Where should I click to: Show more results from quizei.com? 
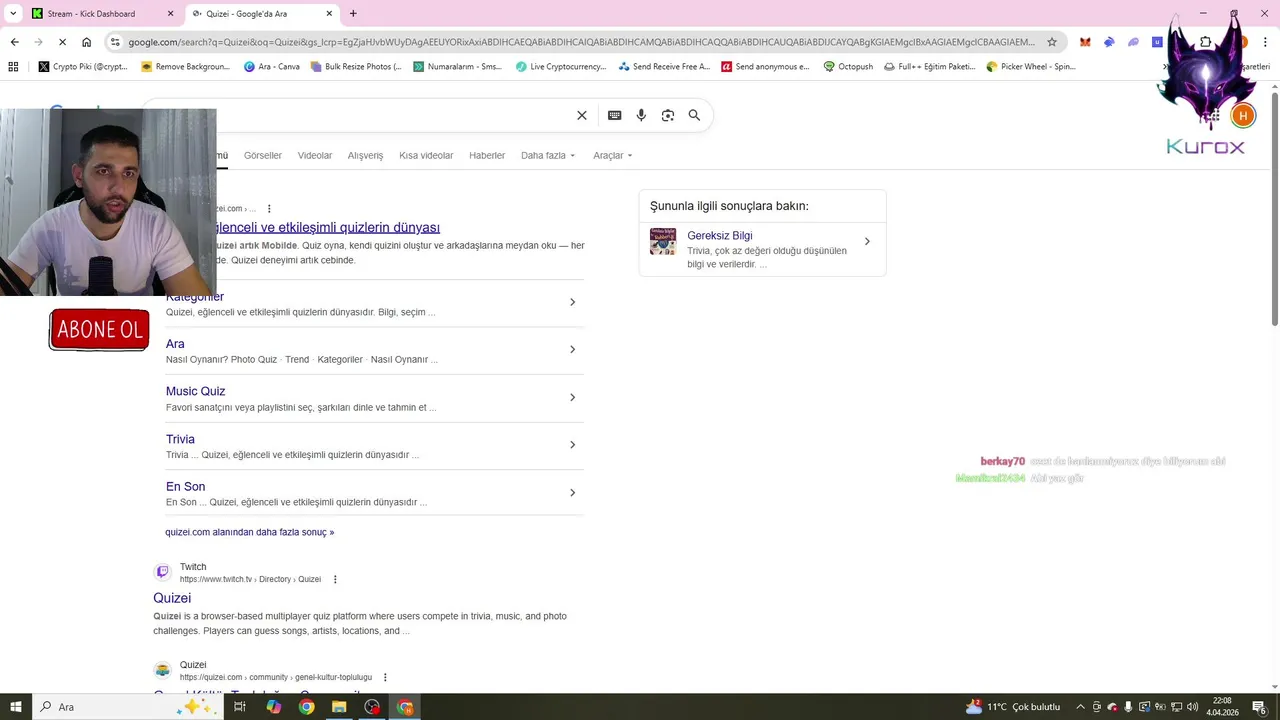coord(250,532)
